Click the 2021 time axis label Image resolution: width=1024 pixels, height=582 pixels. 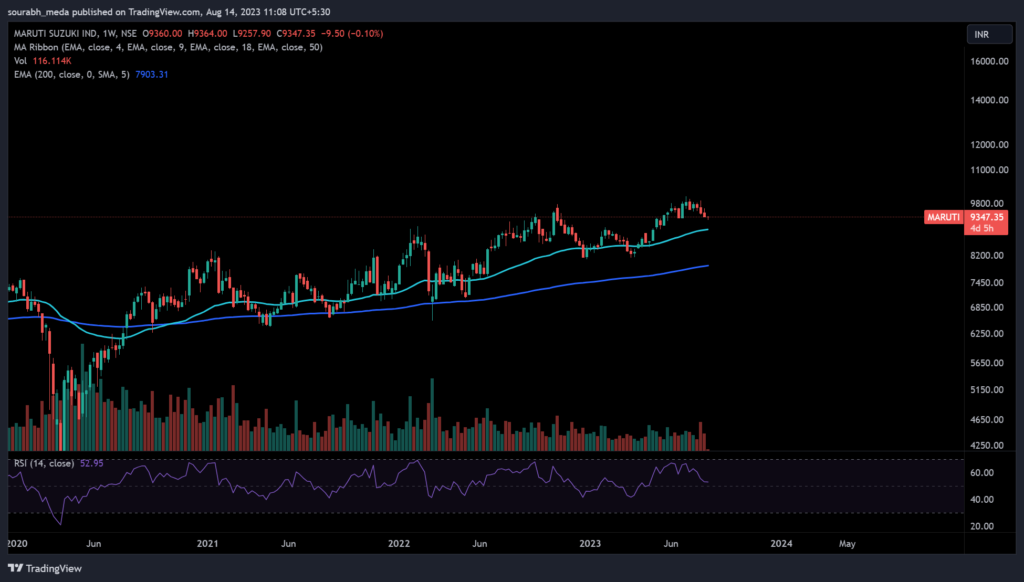click(208, 543)
